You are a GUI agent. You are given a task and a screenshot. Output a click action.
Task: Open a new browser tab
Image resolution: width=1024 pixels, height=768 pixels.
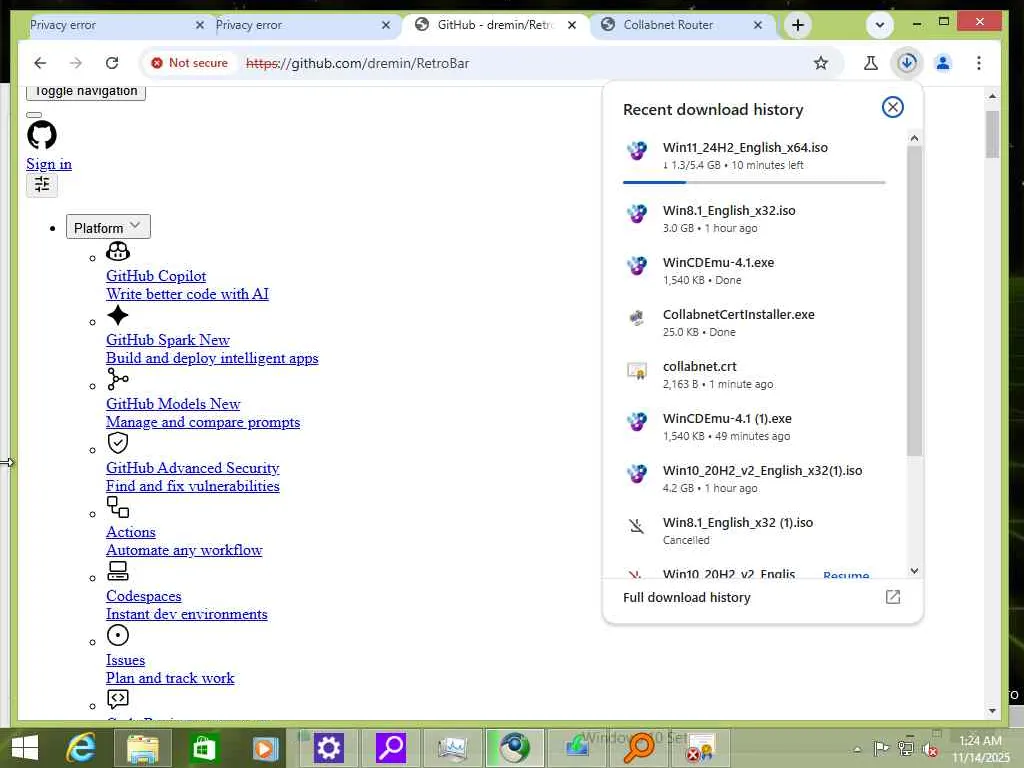[797, 25]
